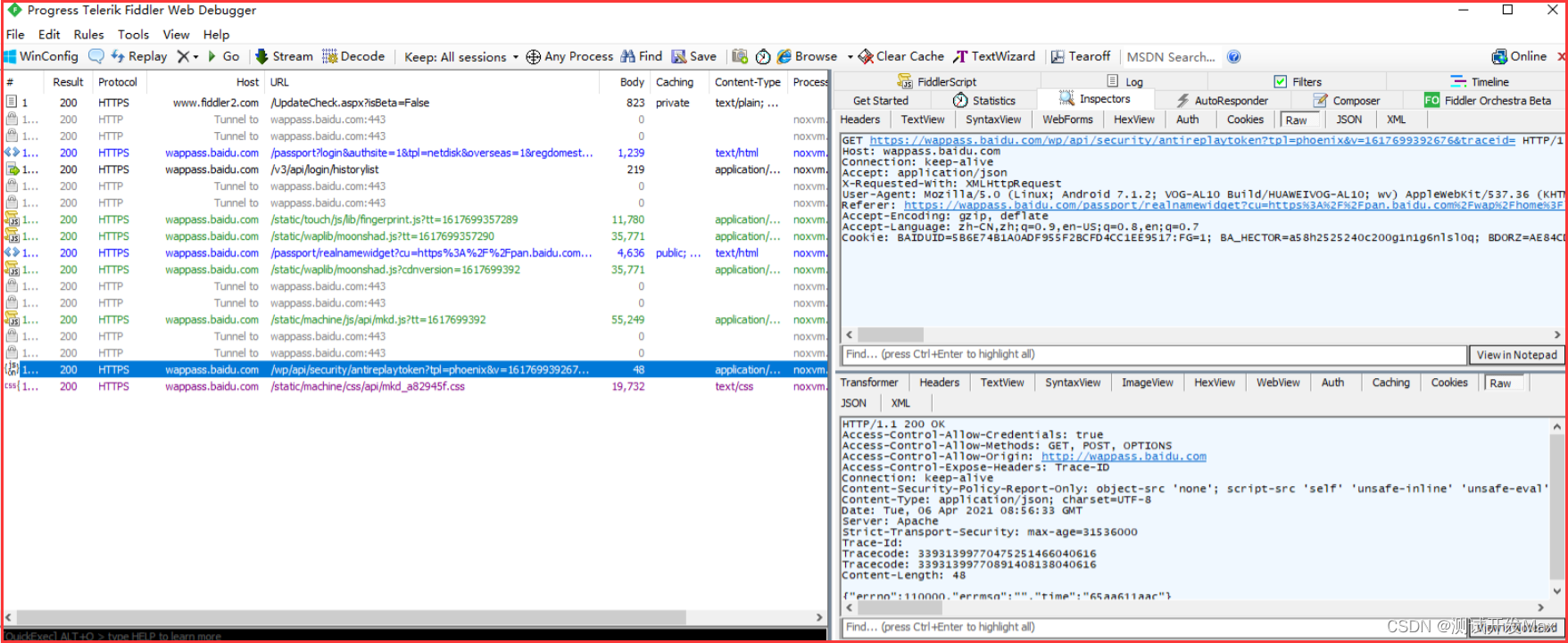
Task: Click Tearoff toolbar button
Action: click(x=1080, y=56)
